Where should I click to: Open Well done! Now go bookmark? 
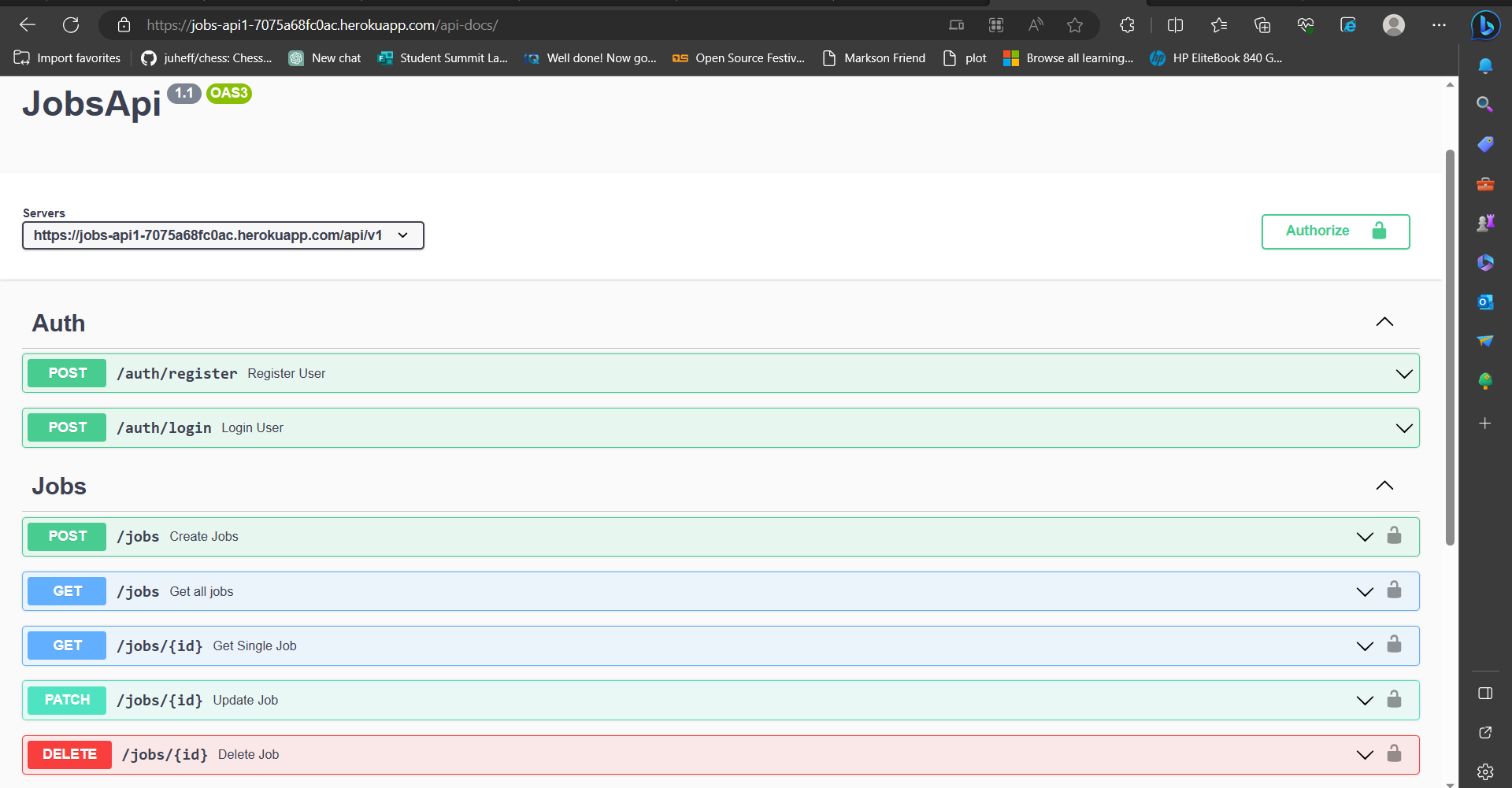click(x=591, y=58)
